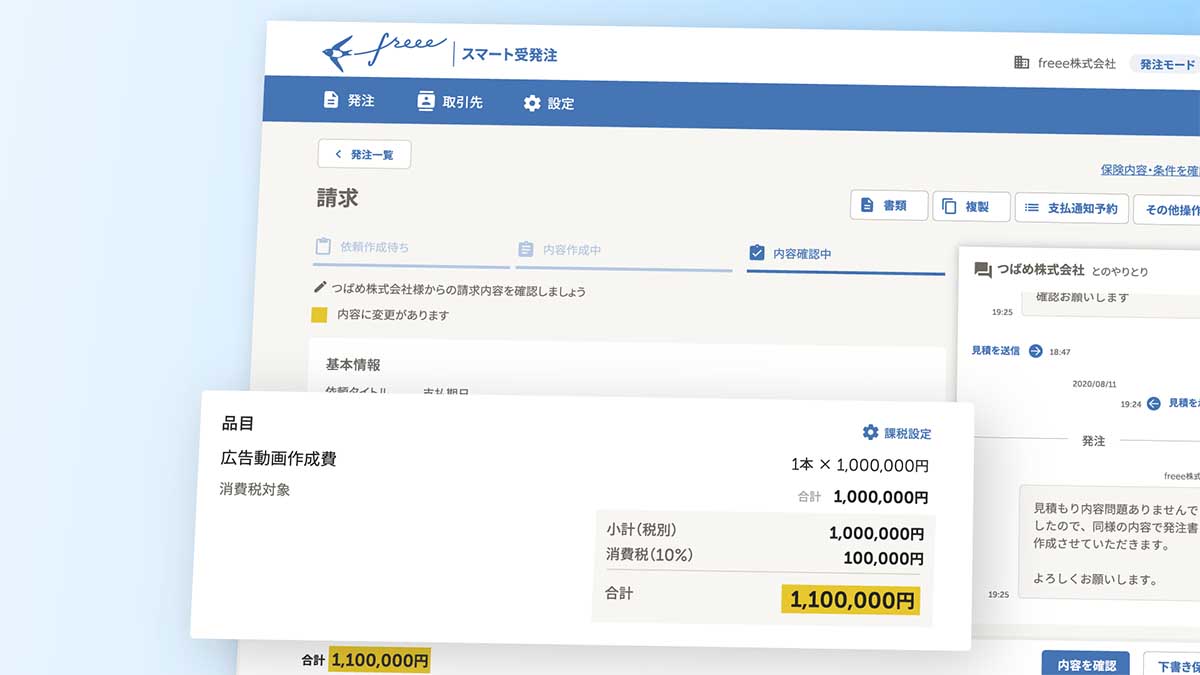Click the 設定 gear icon in navbar
Viewport: 1200px width, 675px height.
532,103
